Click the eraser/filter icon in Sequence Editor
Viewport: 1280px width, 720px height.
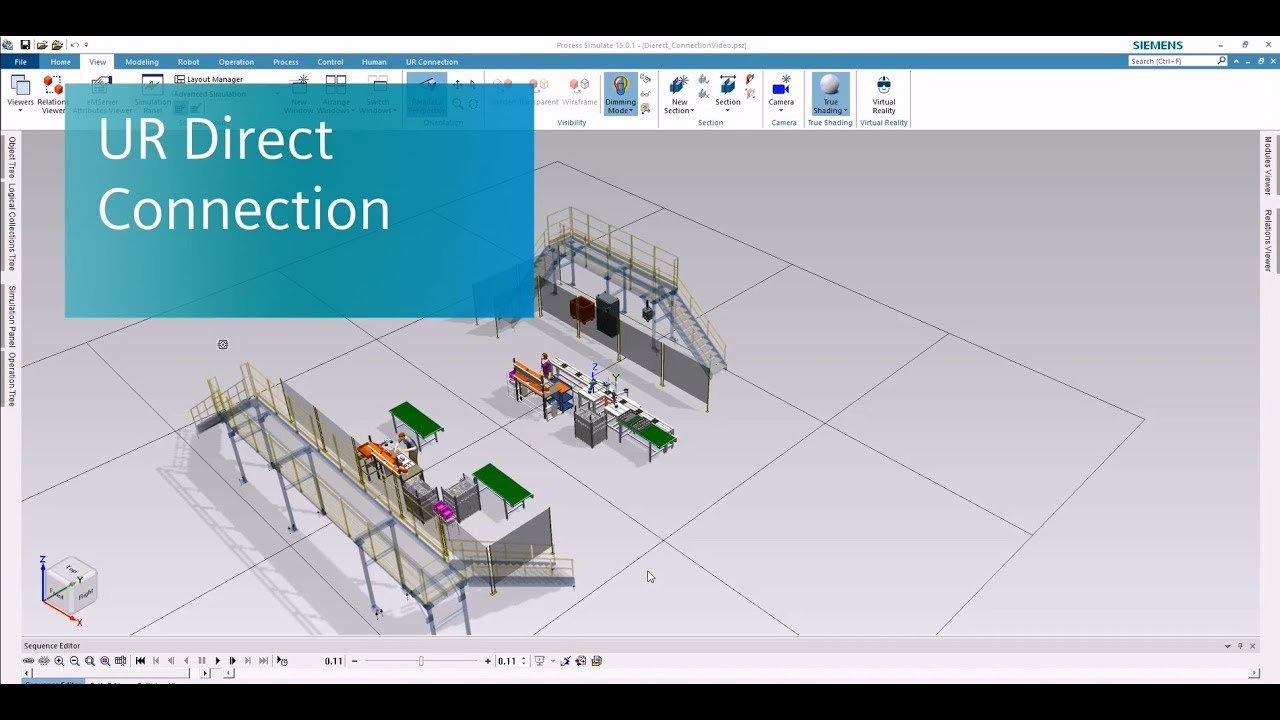[566, 661]
